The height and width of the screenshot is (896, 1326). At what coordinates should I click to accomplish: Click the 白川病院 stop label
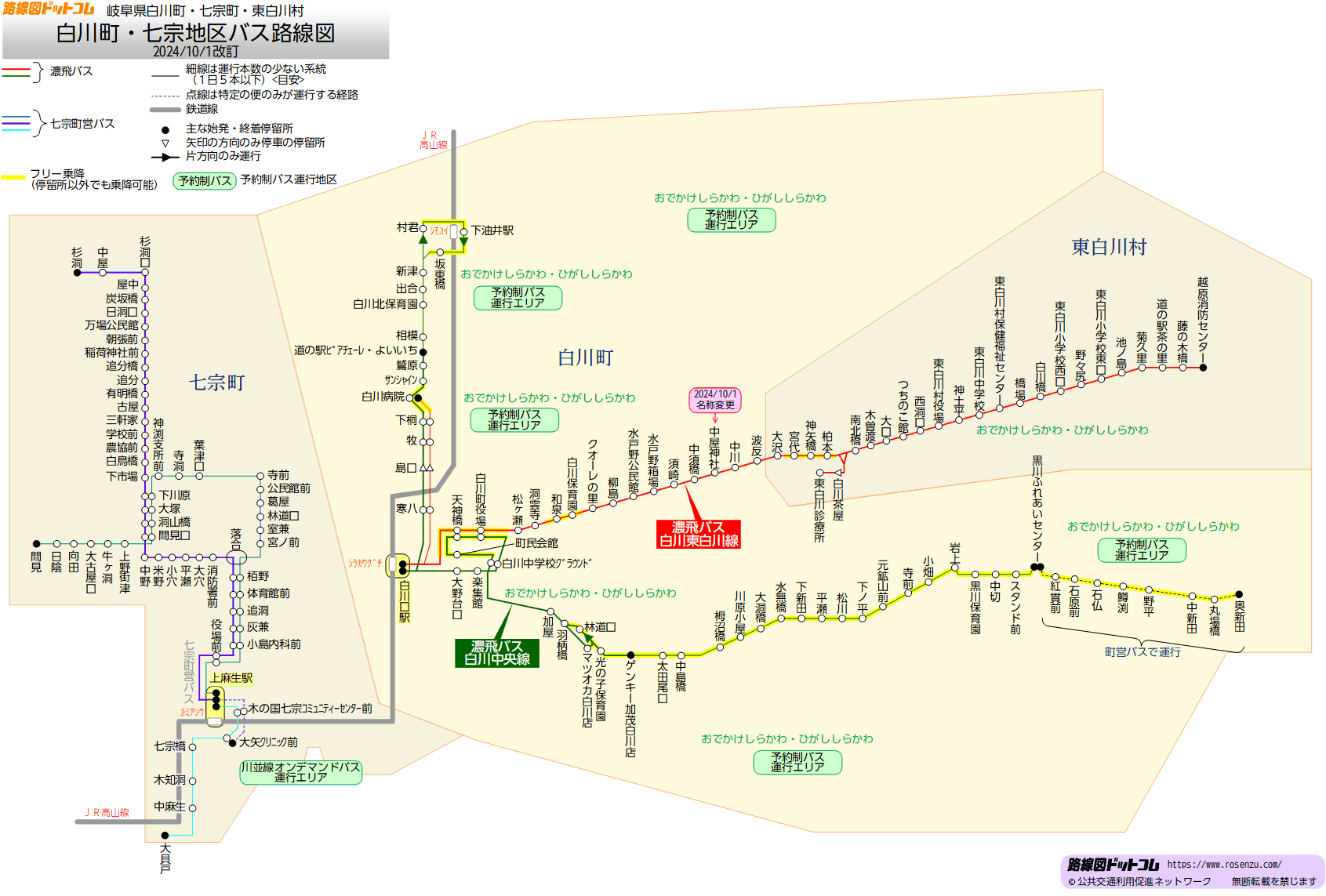tap(383, 397)
